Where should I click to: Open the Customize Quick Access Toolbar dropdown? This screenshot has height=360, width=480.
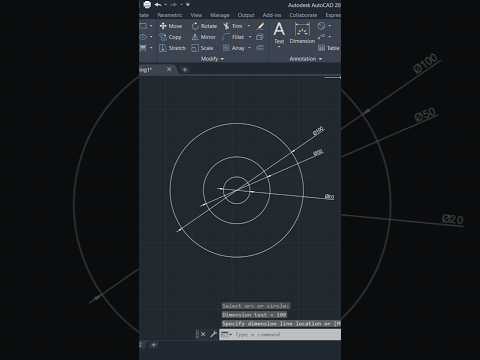coord(188,5)
